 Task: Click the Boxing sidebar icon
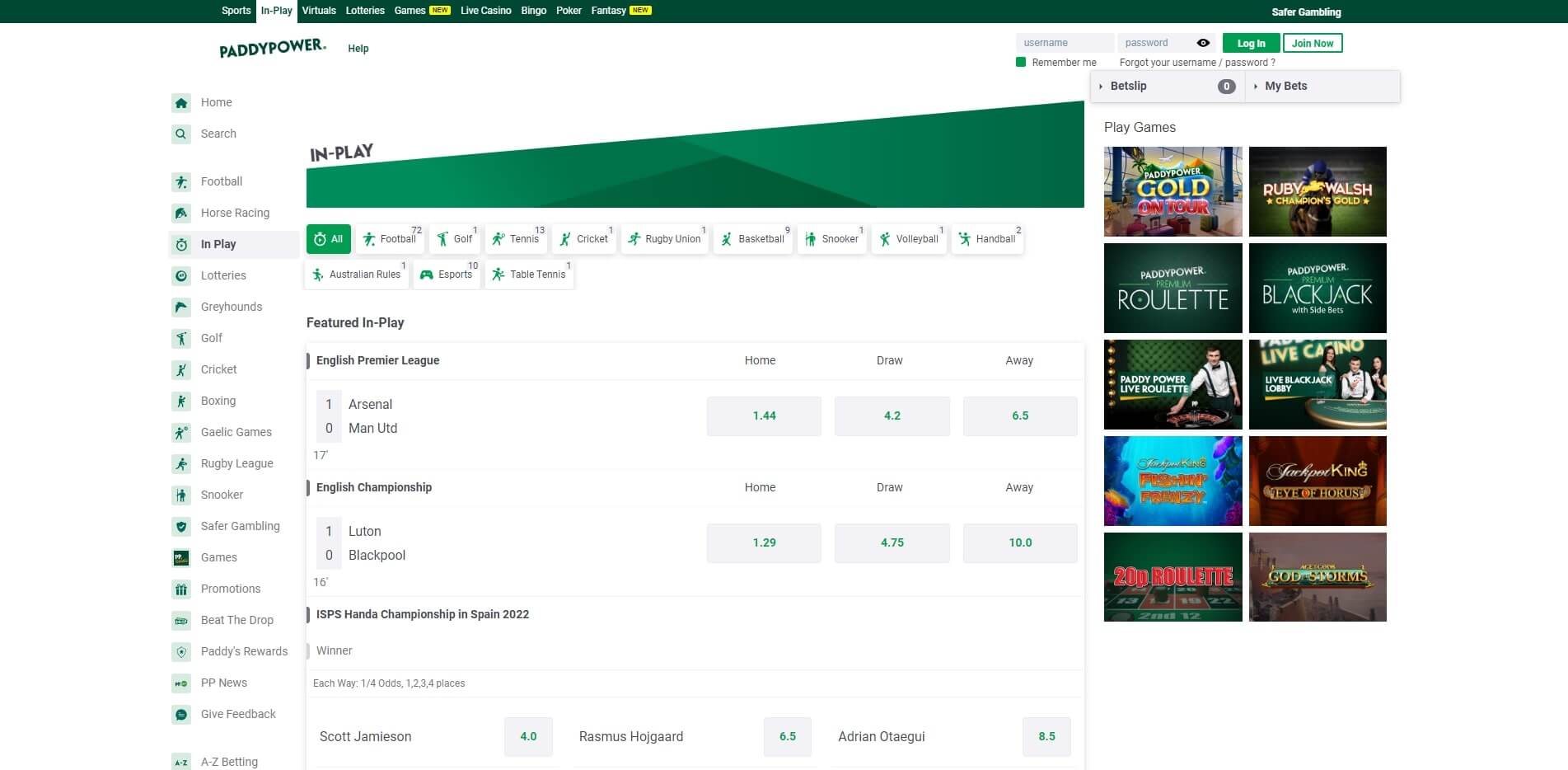pos(180,401)
